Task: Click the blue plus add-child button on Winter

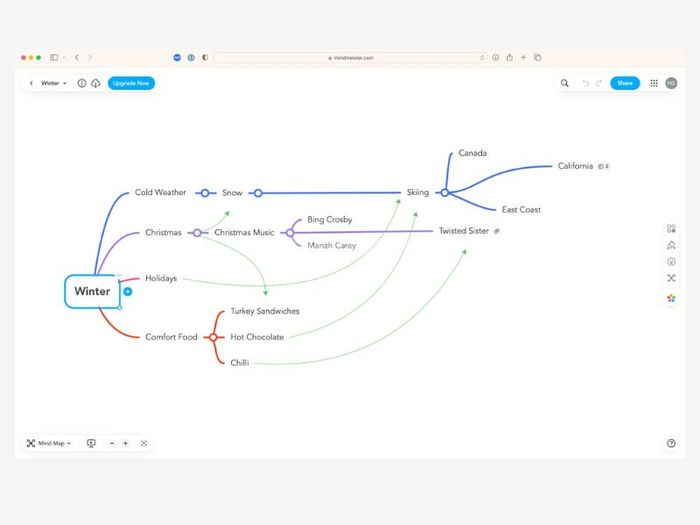Action: (x=128, y=292)
